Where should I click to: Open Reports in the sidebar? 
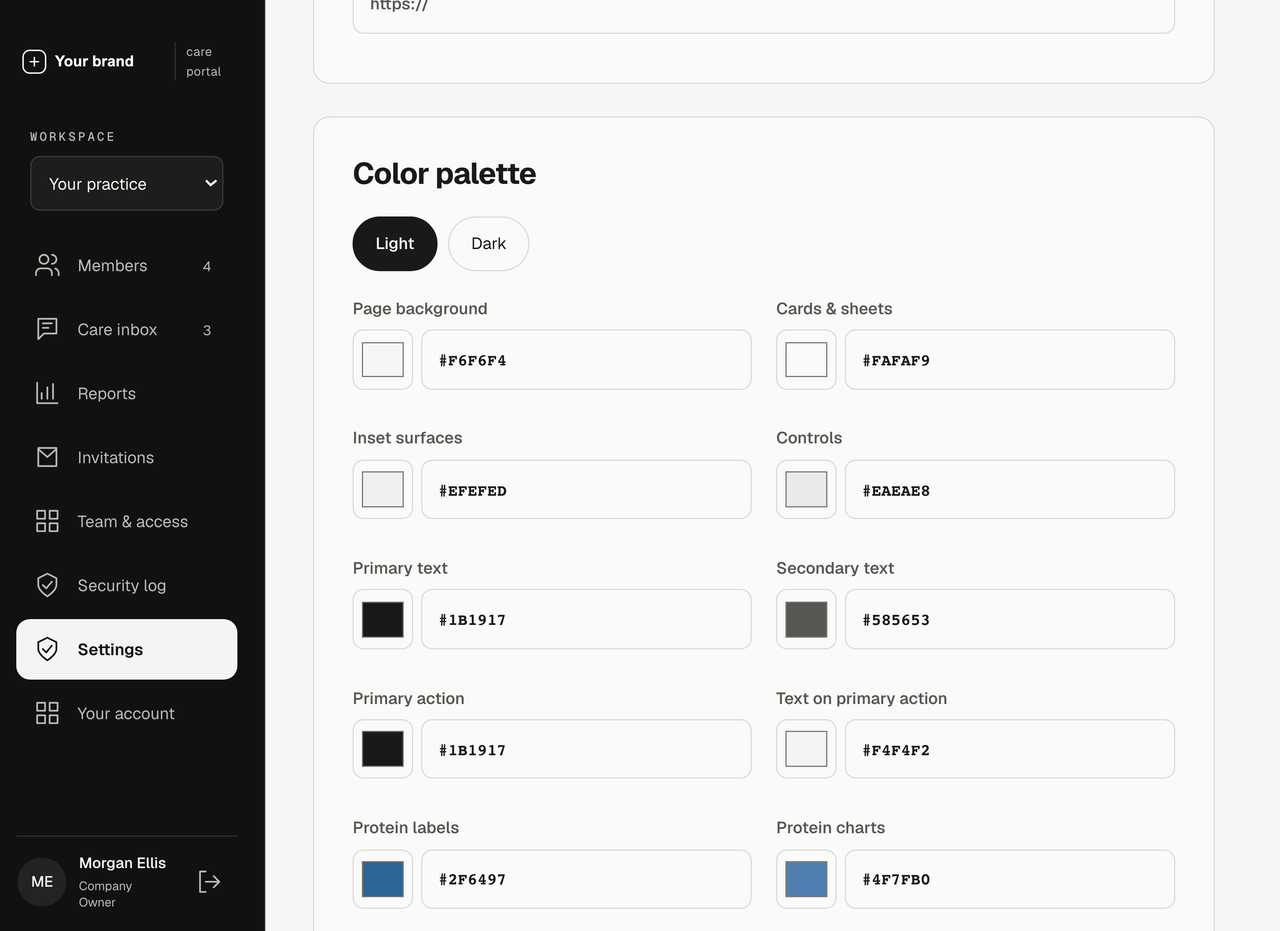127,393
